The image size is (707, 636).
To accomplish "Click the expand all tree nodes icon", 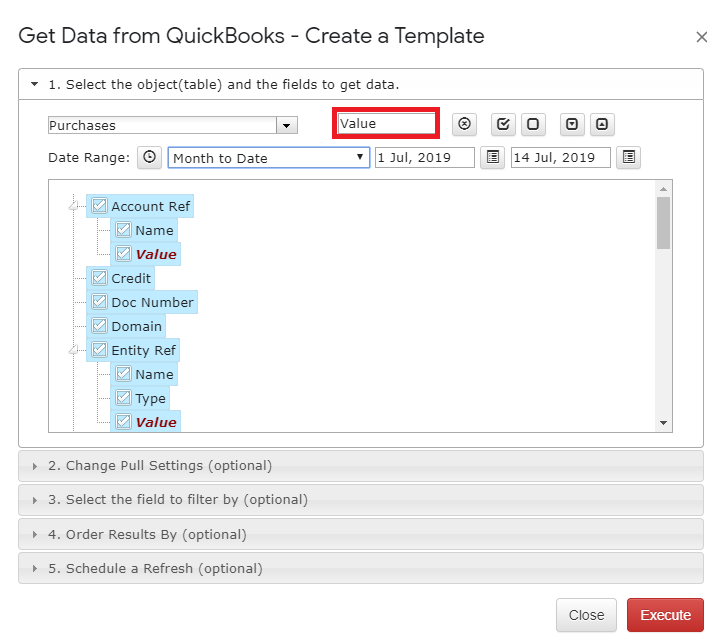I will (572, 124).
